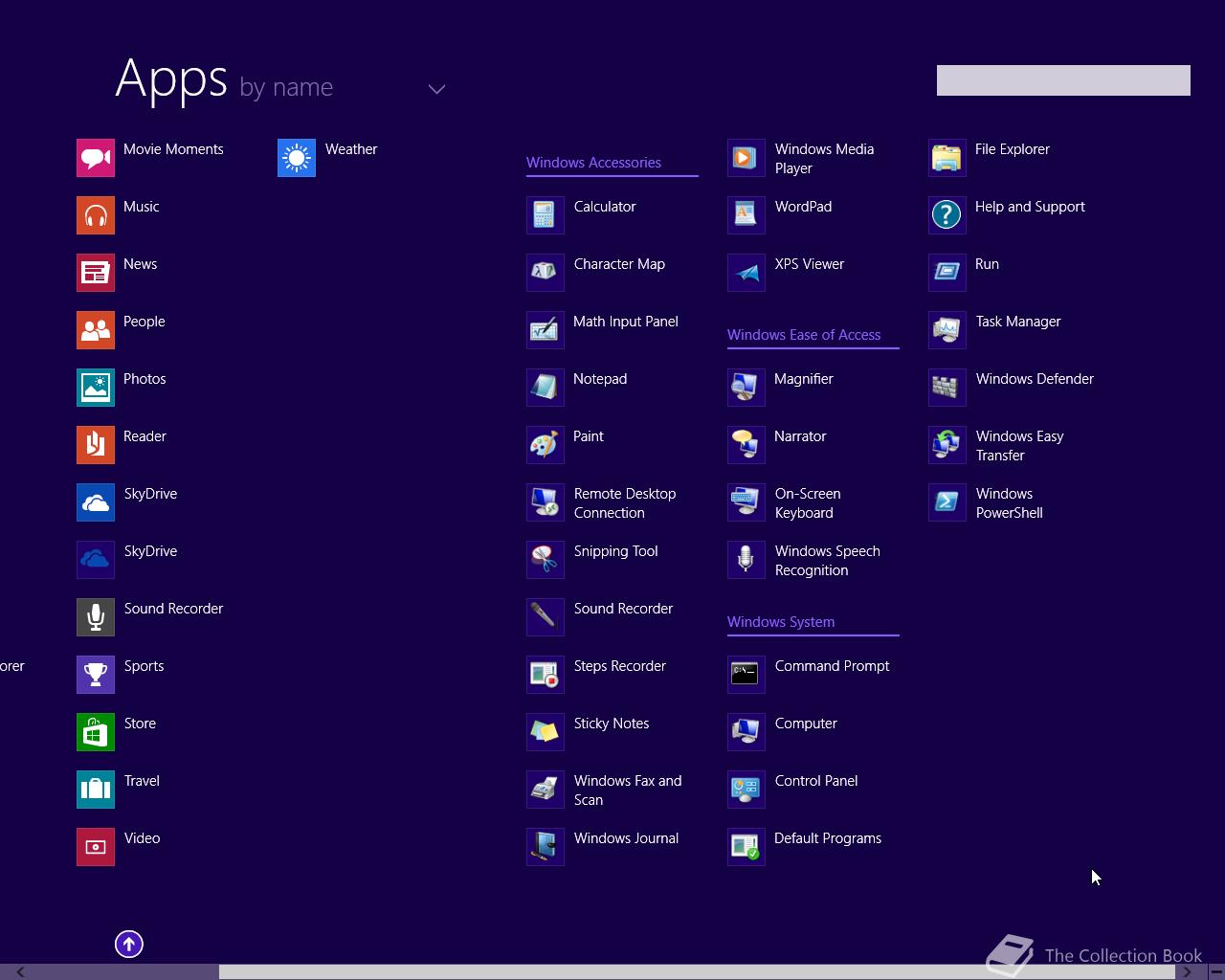Open the sort by name dropdown chevron
Image resolution: width=1225 pixels, height=980 pixels.
(x=436, y=89)
